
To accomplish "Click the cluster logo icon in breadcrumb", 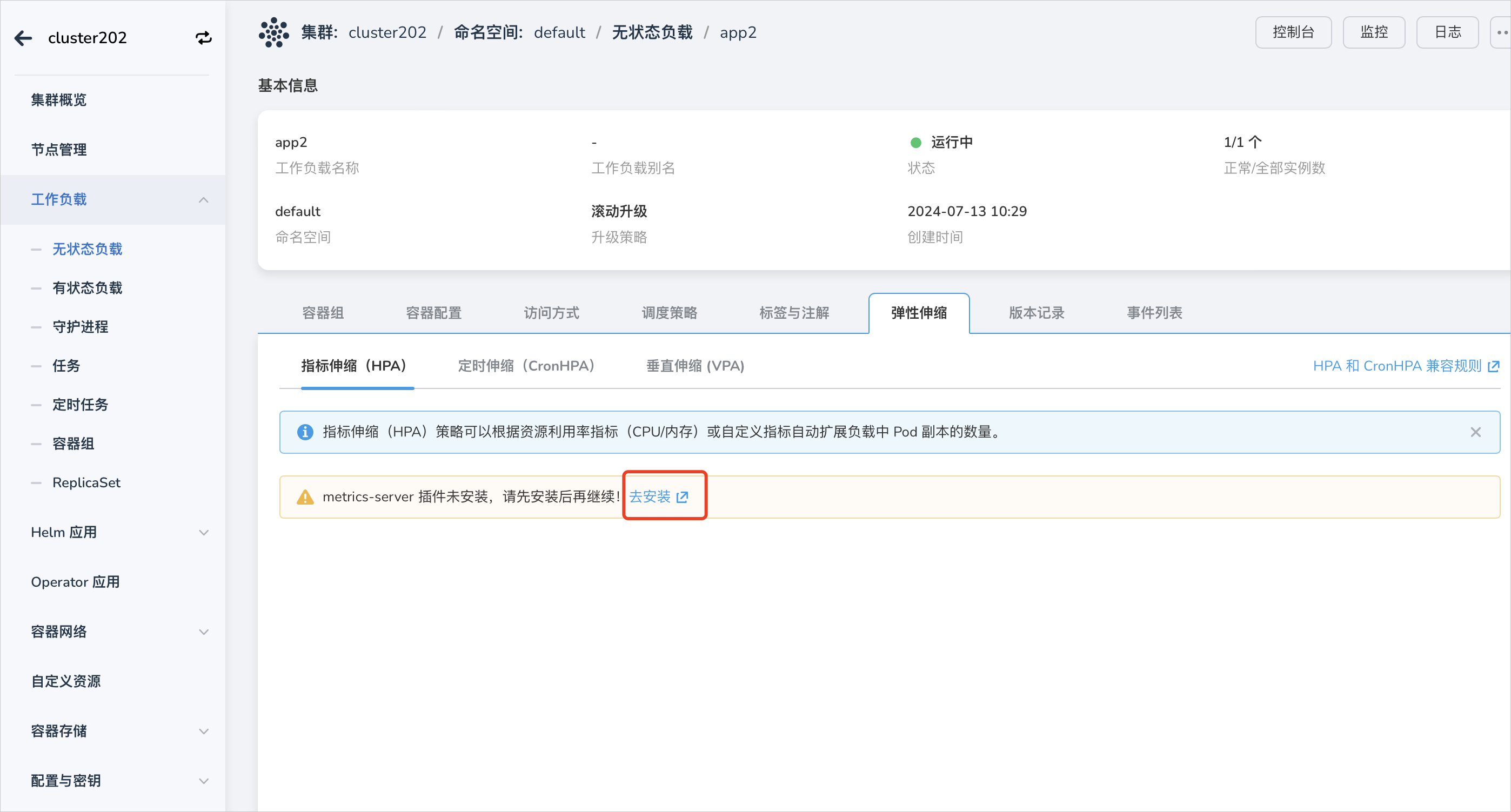I will 274,32.
